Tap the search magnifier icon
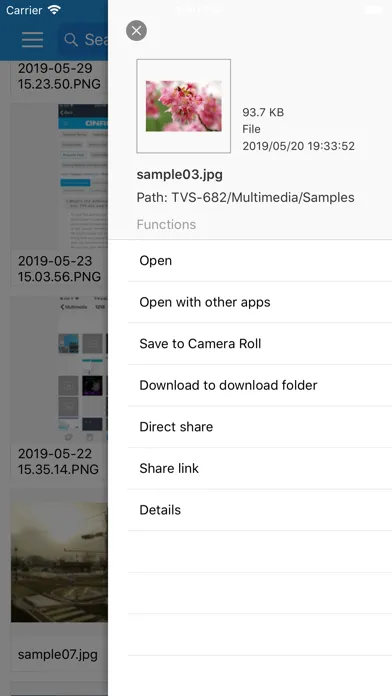392x696 pixels. (x=71, y=40)
